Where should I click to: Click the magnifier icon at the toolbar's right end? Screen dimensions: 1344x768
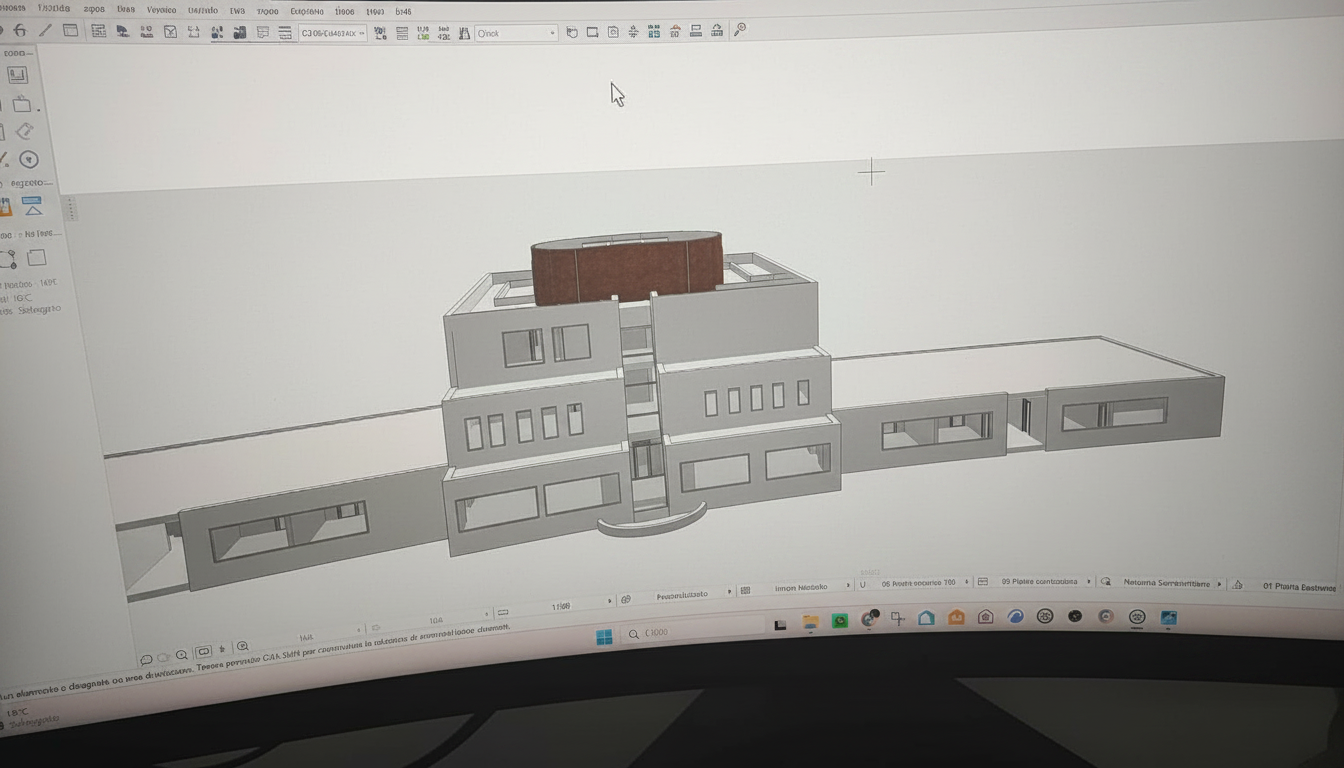pos(740,30)
